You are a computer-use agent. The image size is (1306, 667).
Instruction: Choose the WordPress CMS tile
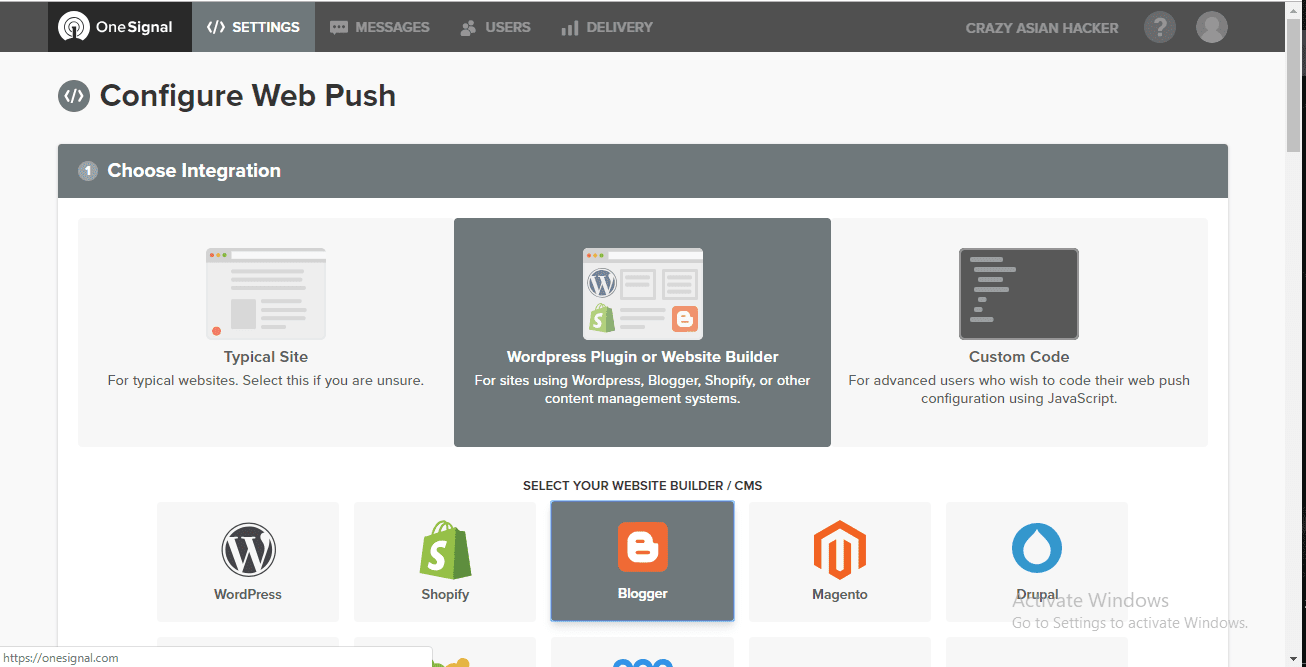pyautogui.click(x=248, y=561)
